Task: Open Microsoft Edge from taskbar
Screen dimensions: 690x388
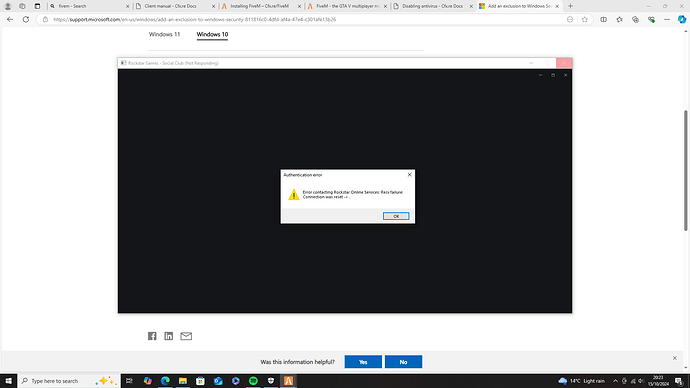Action: [x=165, y=381]
